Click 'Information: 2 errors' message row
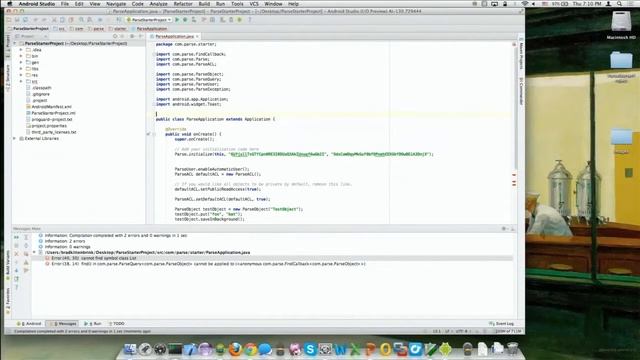 [65, 241]
